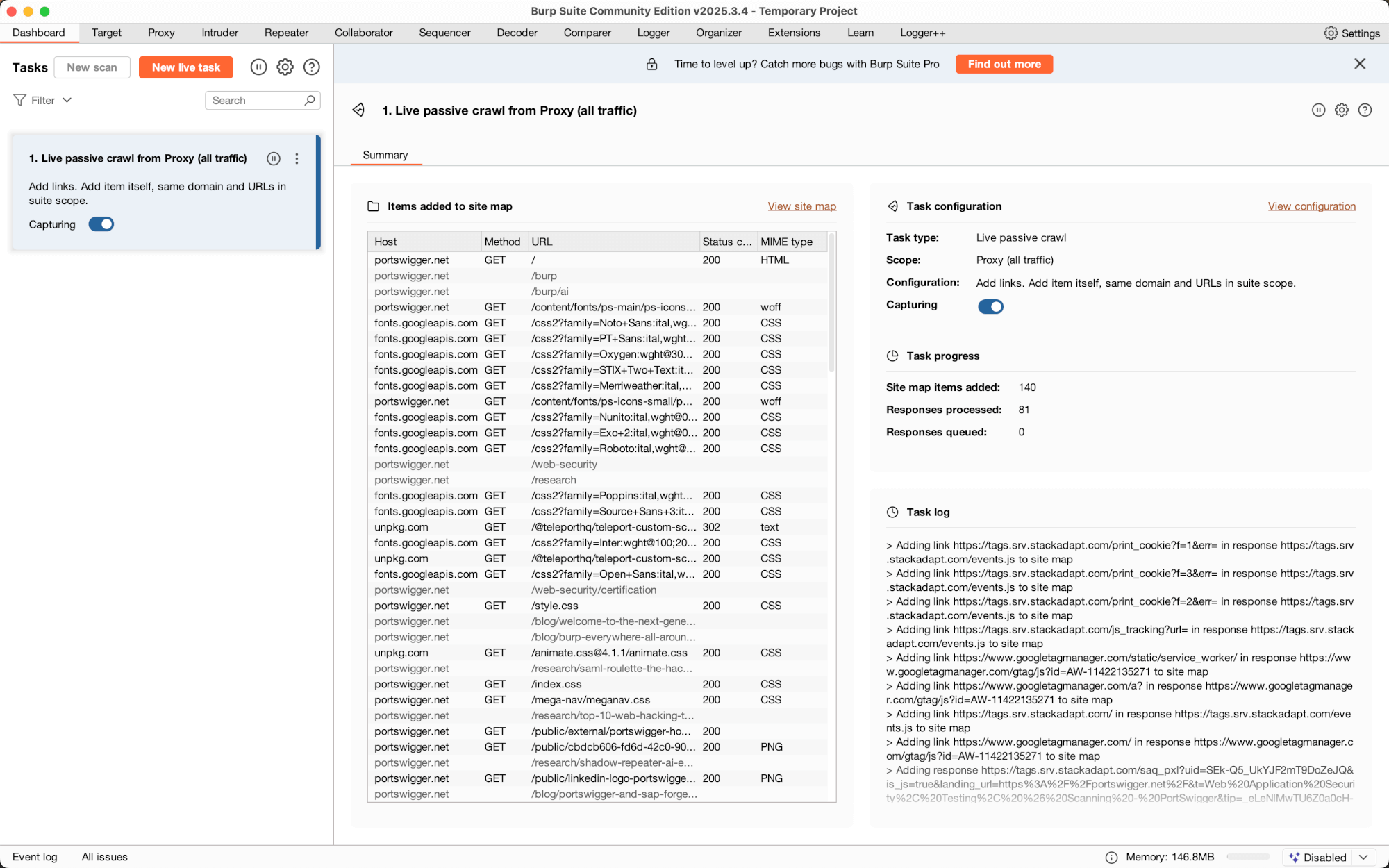Click the Find out more button

(1004, 64)
